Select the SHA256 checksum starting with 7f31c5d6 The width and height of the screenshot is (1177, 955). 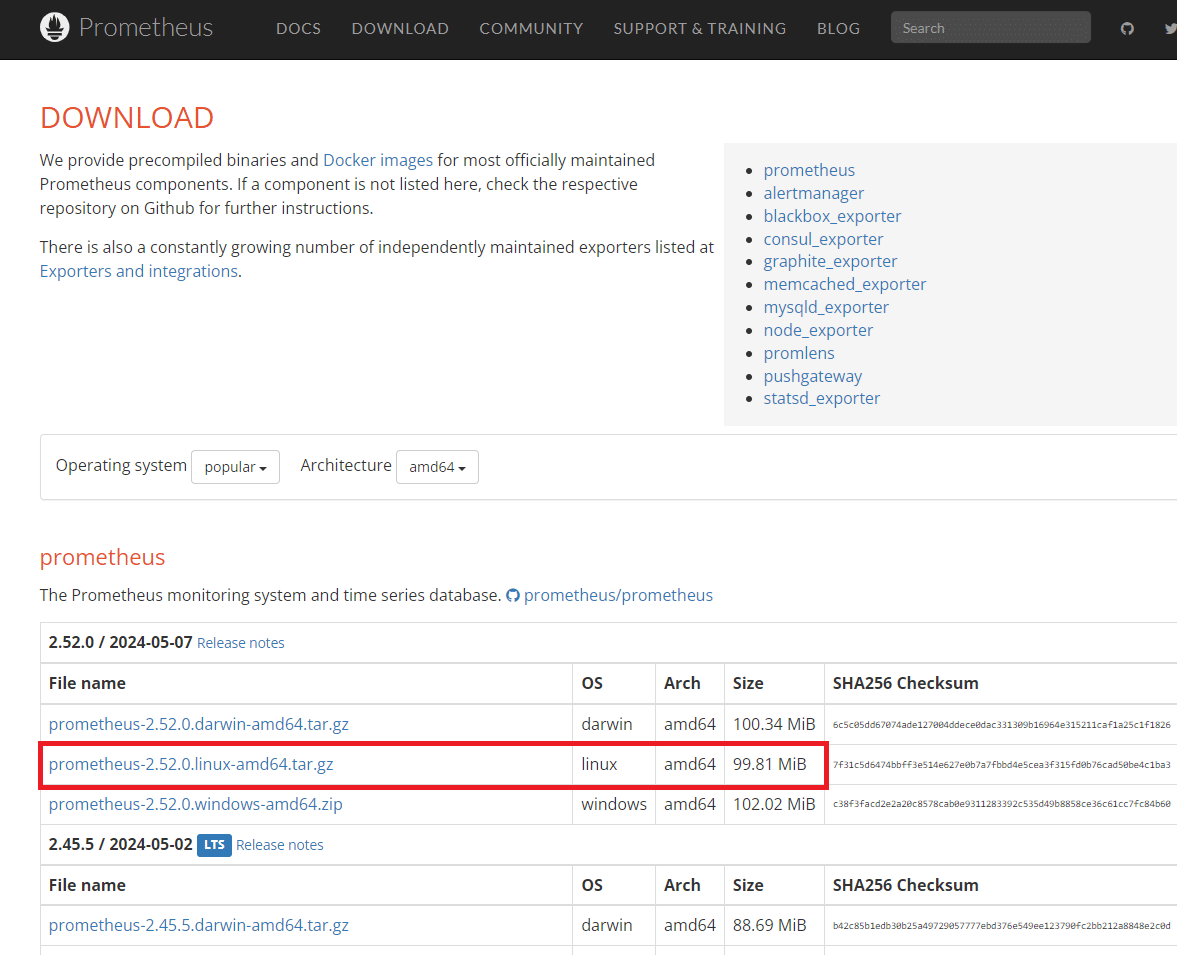[x=1001, y=765]
